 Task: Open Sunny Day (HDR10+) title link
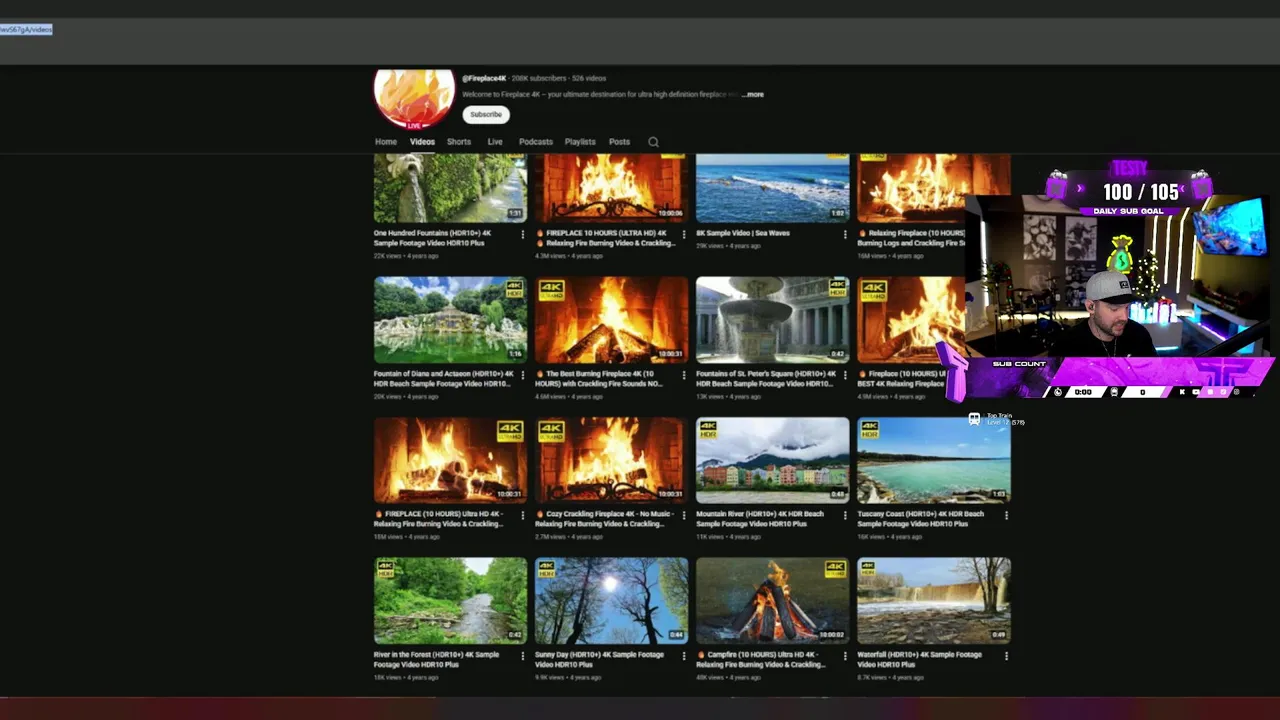point(599,659)
